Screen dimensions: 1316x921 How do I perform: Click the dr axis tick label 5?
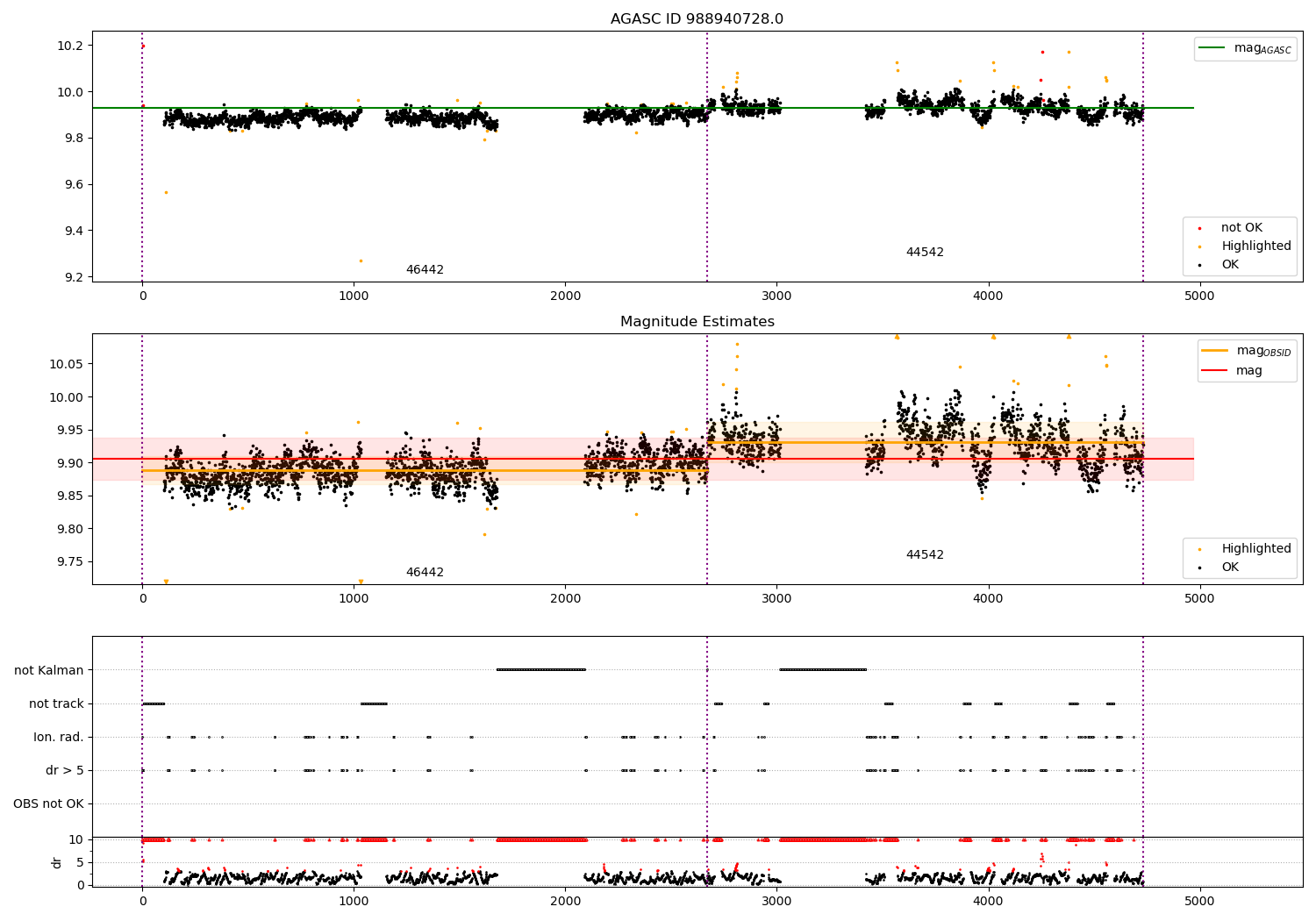[80, 863]
